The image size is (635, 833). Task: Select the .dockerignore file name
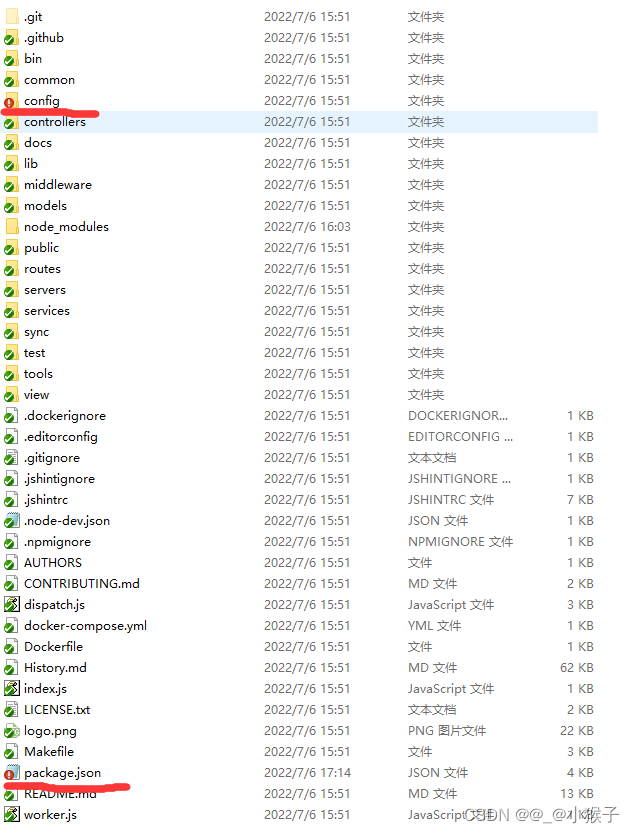tap(65, 416)
